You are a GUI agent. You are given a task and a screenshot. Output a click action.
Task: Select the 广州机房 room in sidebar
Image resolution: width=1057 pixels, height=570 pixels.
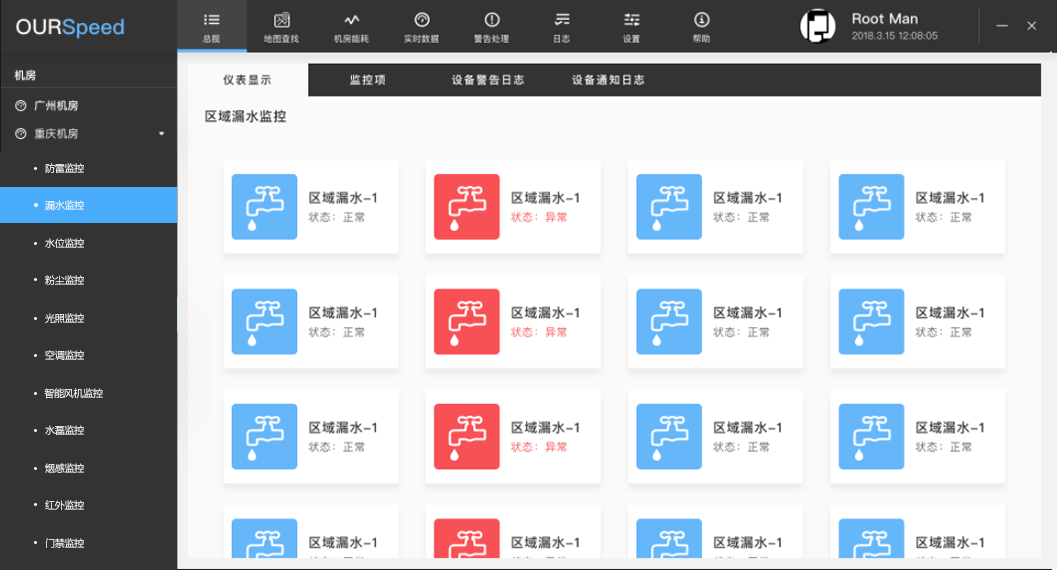click(56, 106)
